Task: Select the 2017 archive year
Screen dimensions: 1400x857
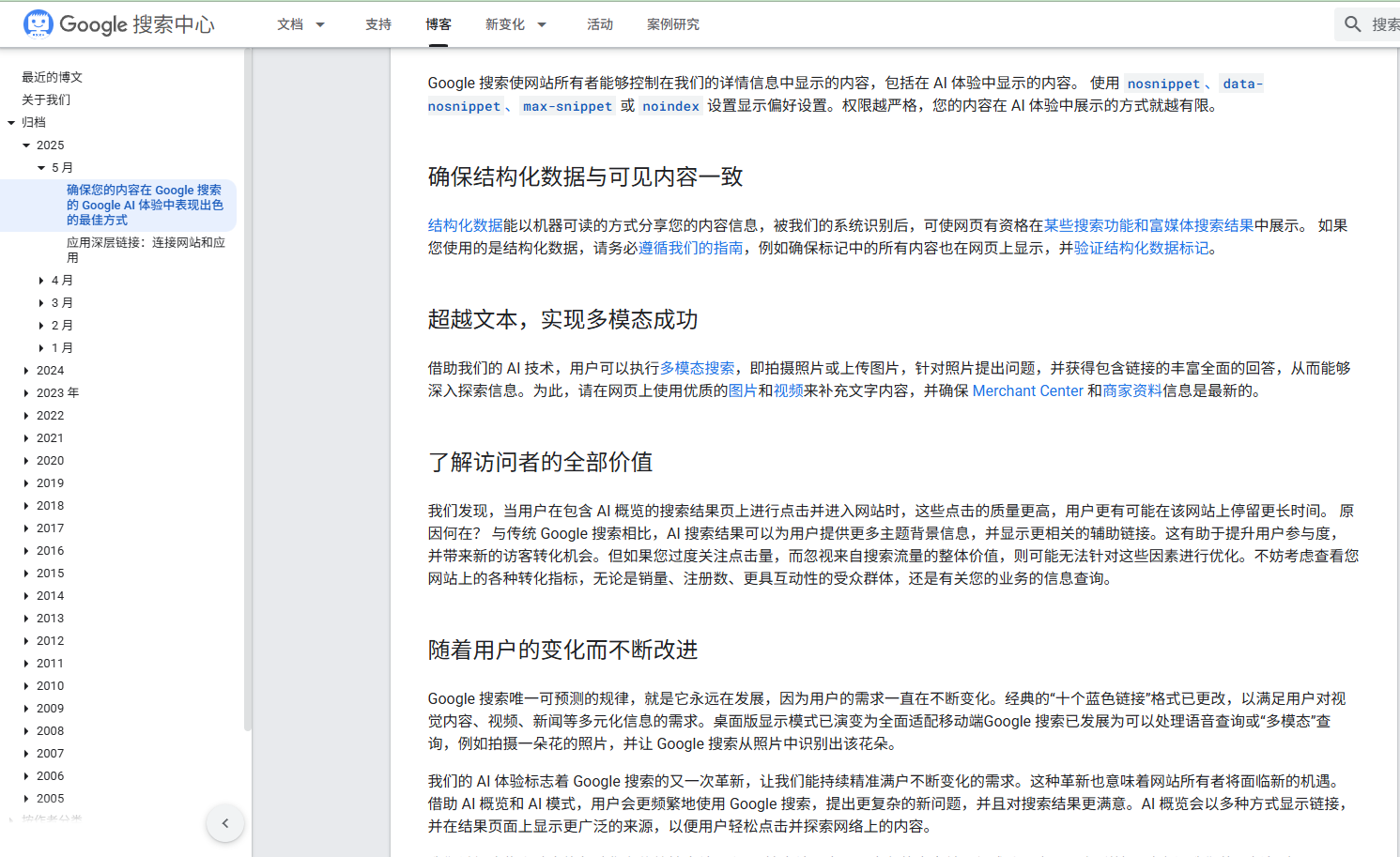Action: (x=51, y=528)
